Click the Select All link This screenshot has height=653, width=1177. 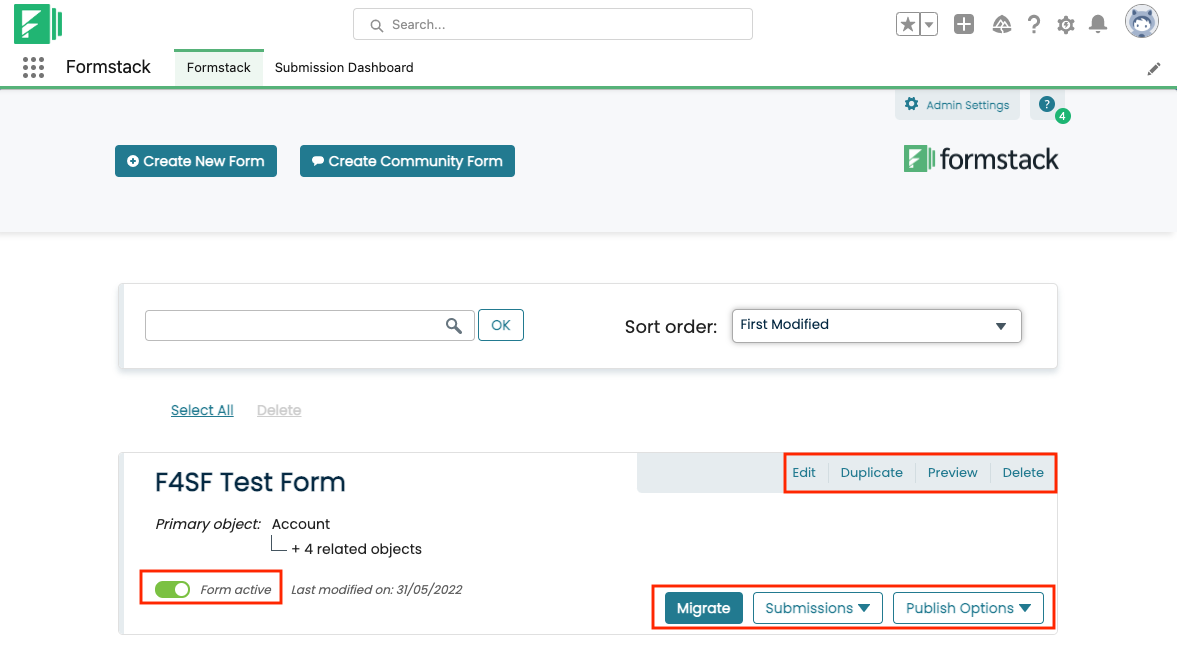point(202,410)
